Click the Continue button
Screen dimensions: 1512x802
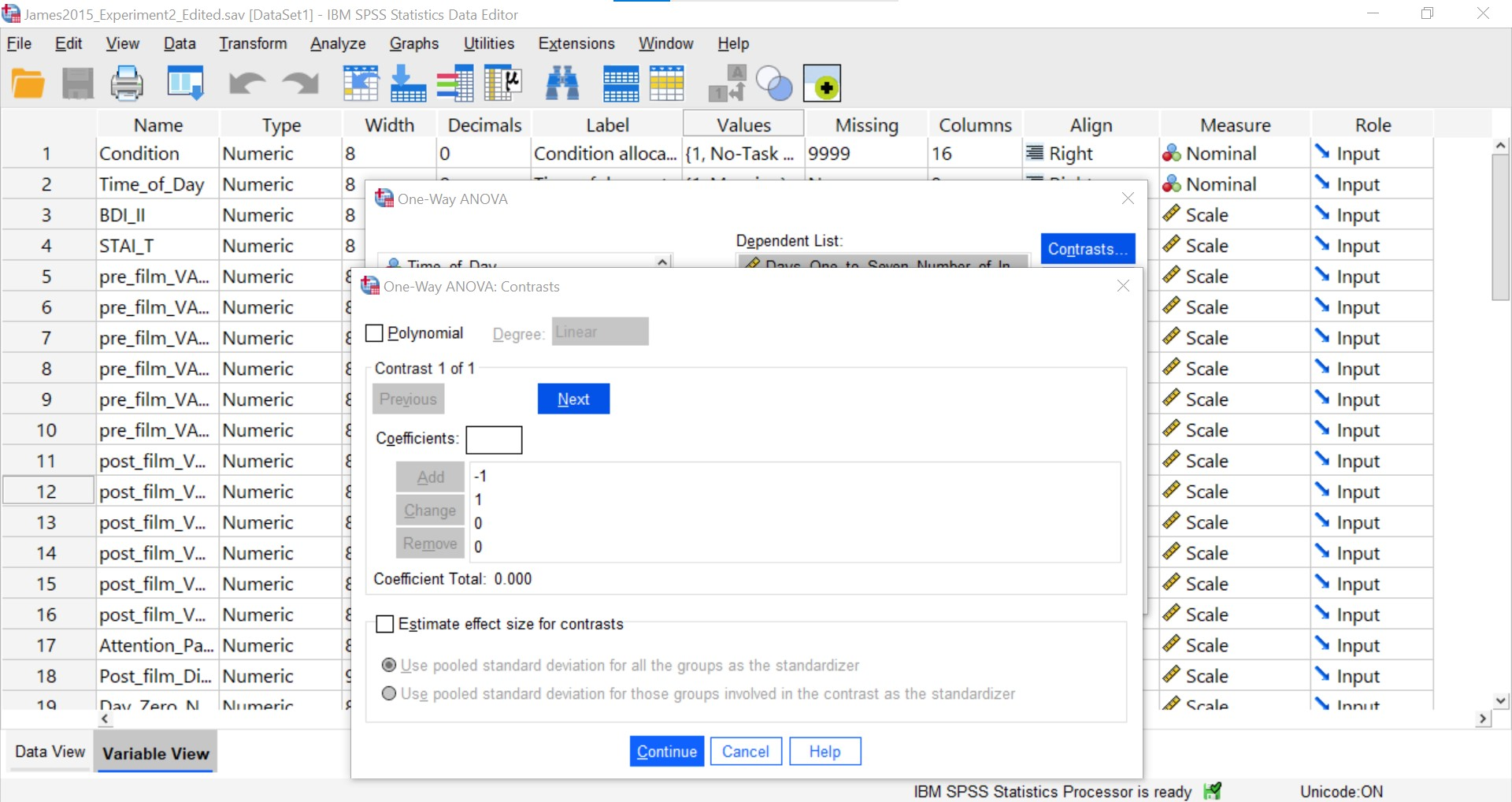[x=666, y=751]
